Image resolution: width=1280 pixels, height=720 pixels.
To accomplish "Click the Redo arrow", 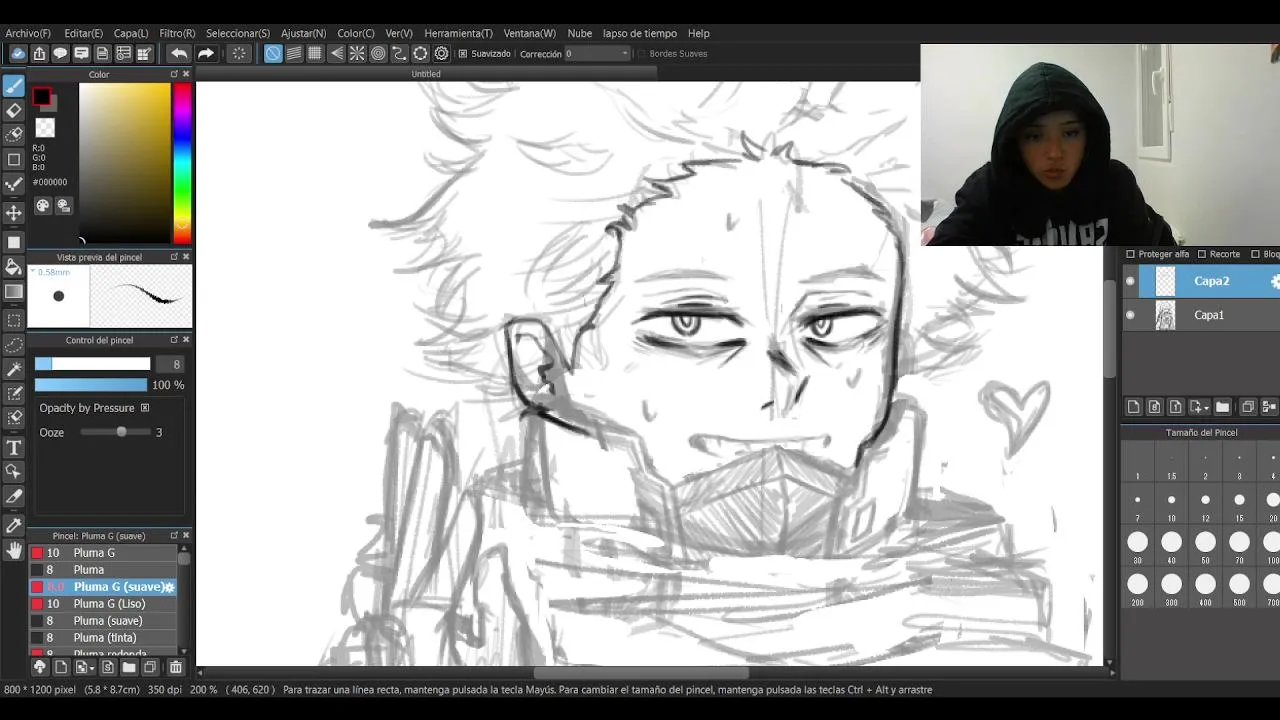I will [x=205, y=53].
